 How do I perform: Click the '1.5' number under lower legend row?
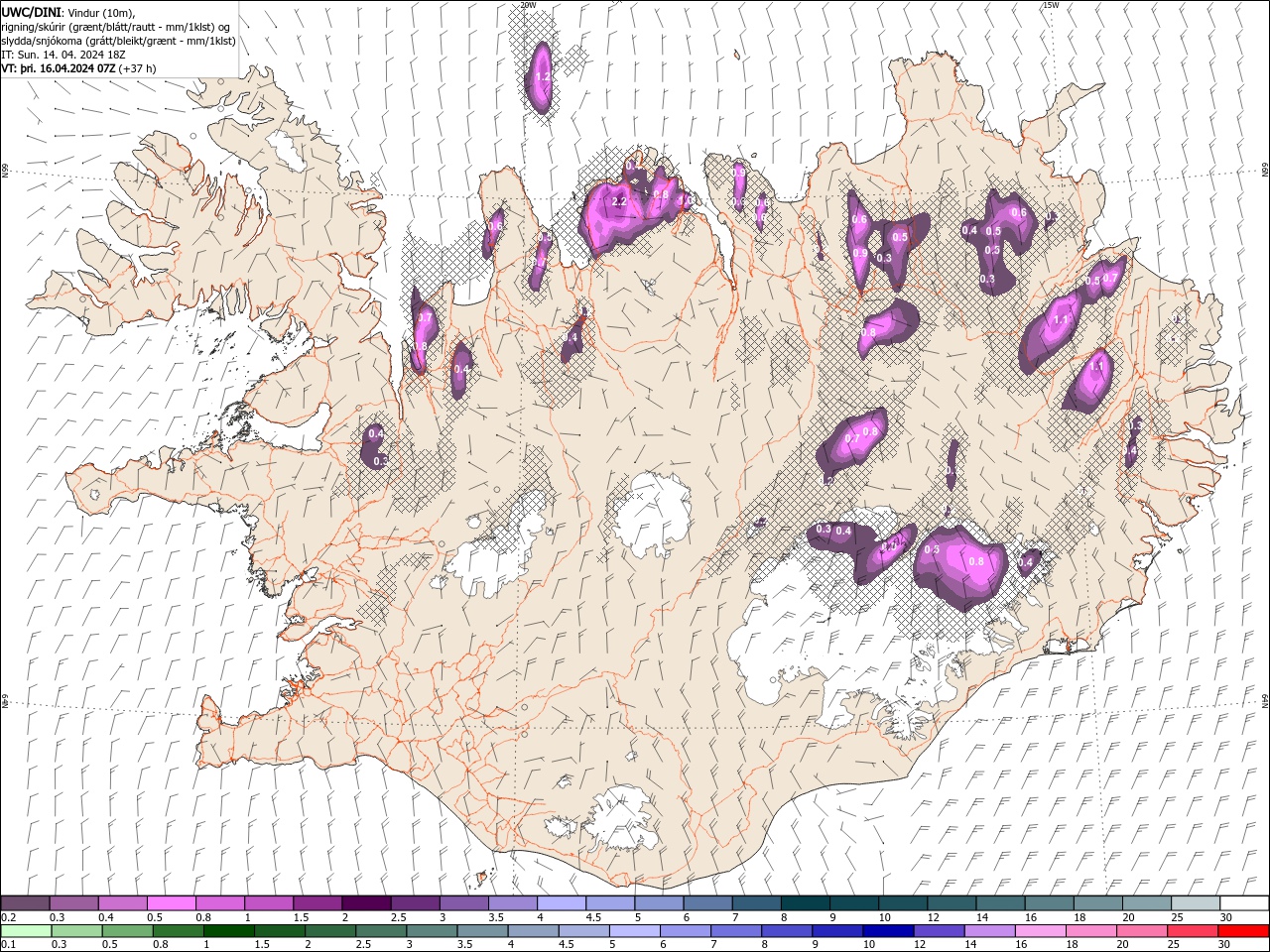(x=262, y=944)
